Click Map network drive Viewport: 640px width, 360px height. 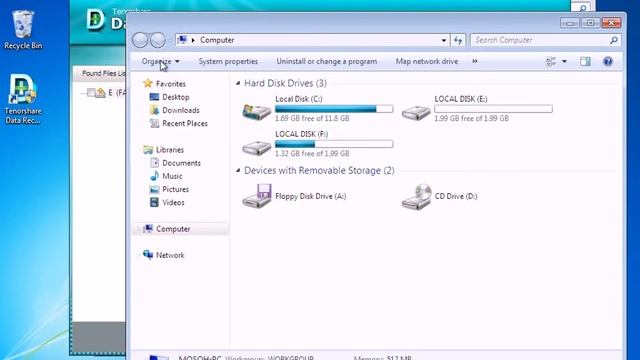(427, 62)
